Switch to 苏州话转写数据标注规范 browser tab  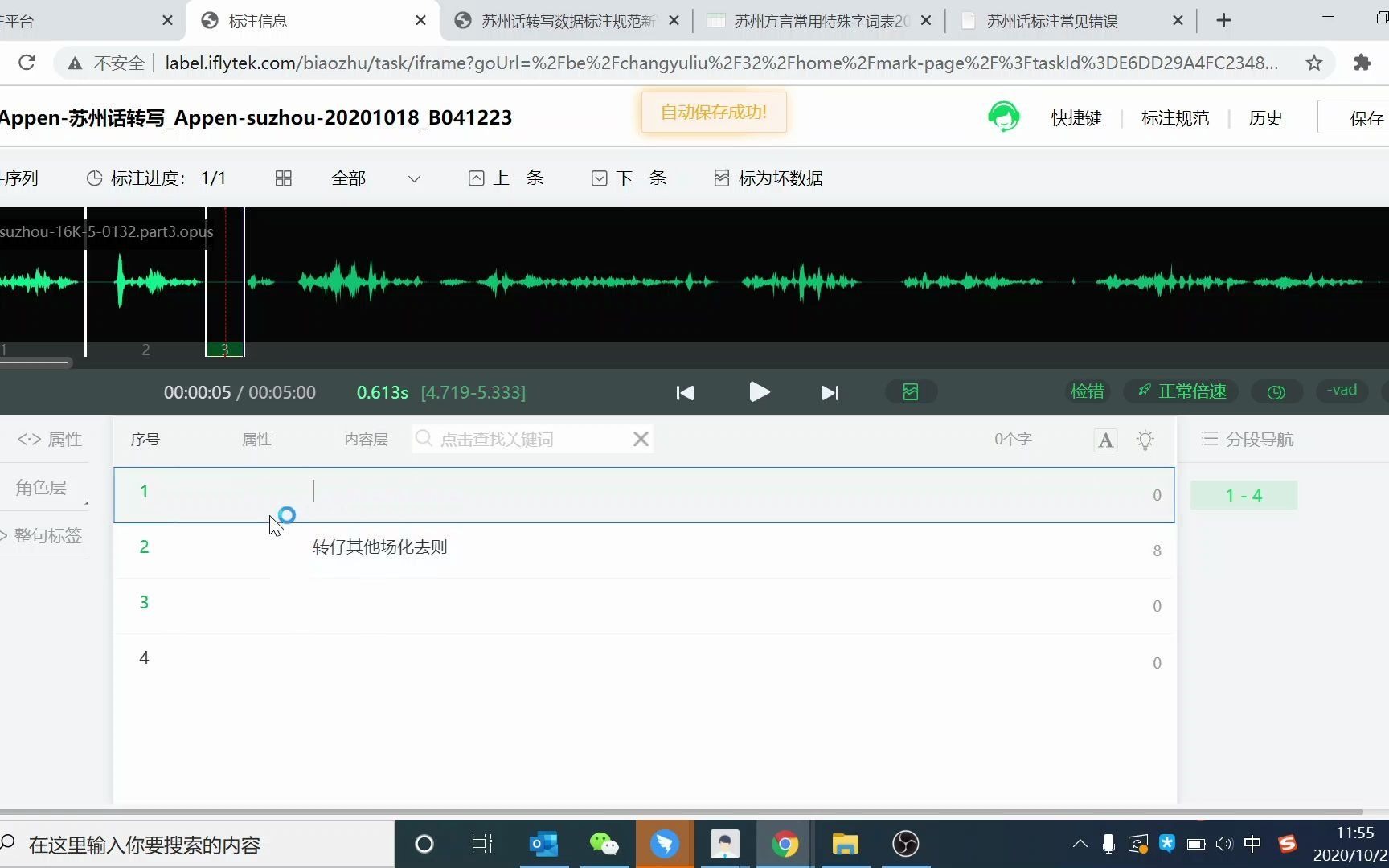coord(567,21)
